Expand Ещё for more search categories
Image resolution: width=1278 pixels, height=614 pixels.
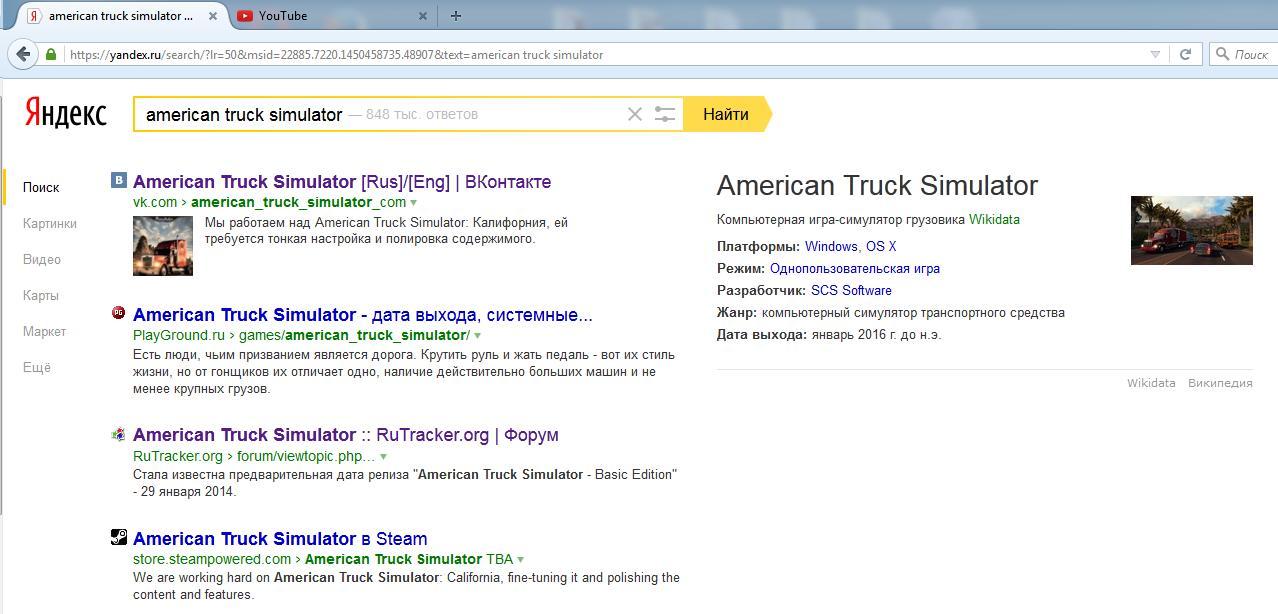pos(37,367)
